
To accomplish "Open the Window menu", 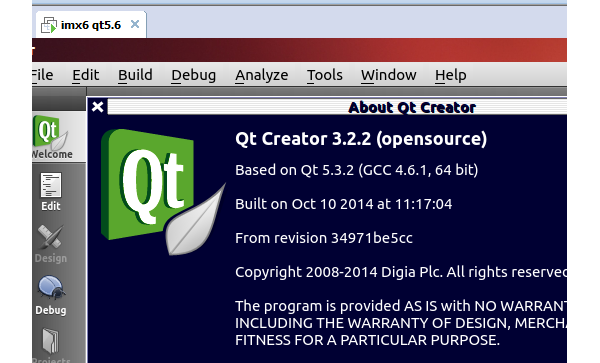I will click(388, 75).
